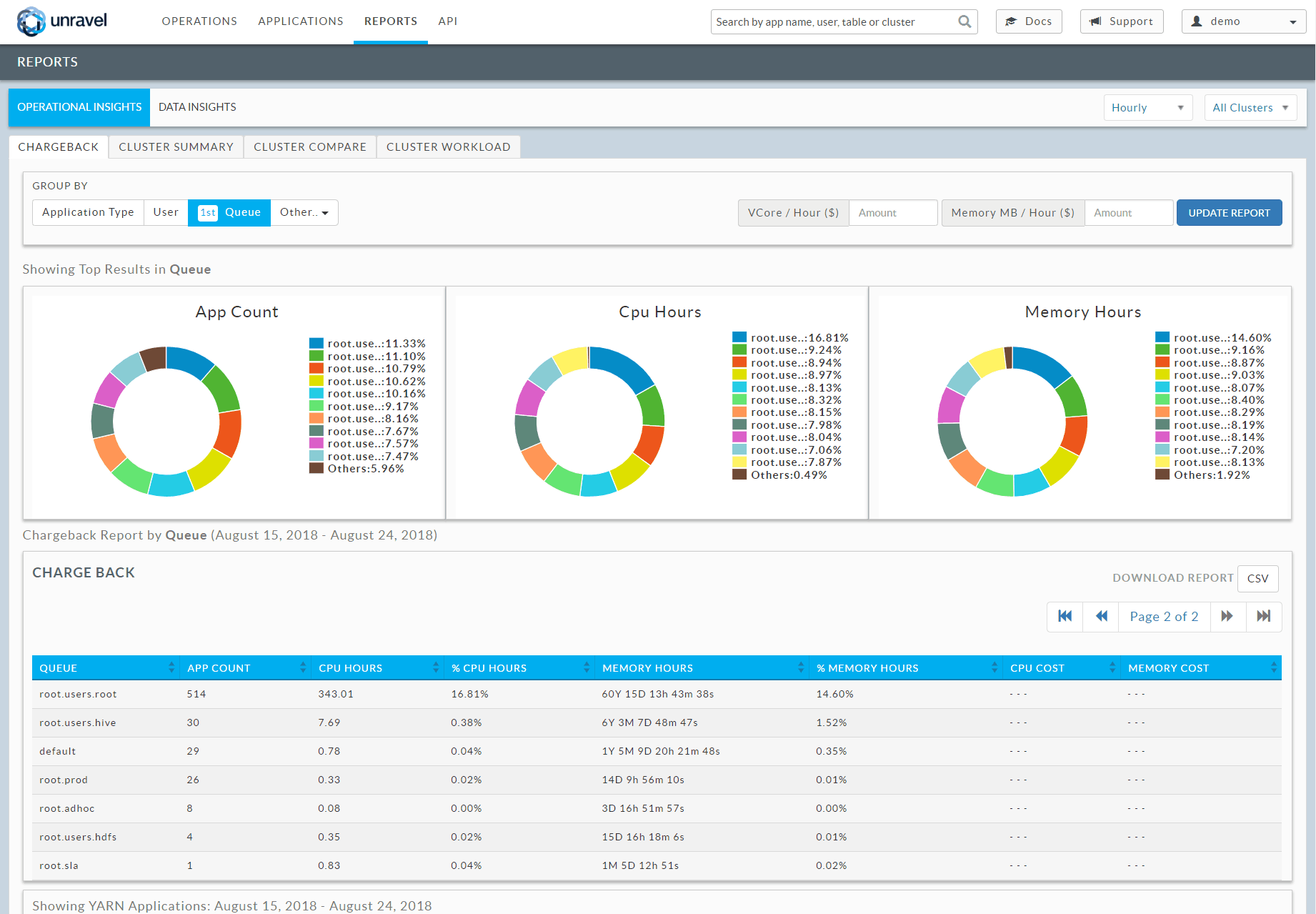This screenshot has width=1316, height=914.
Task: Sort table by CPU Hours column arrows
Action: click(436, 667)
